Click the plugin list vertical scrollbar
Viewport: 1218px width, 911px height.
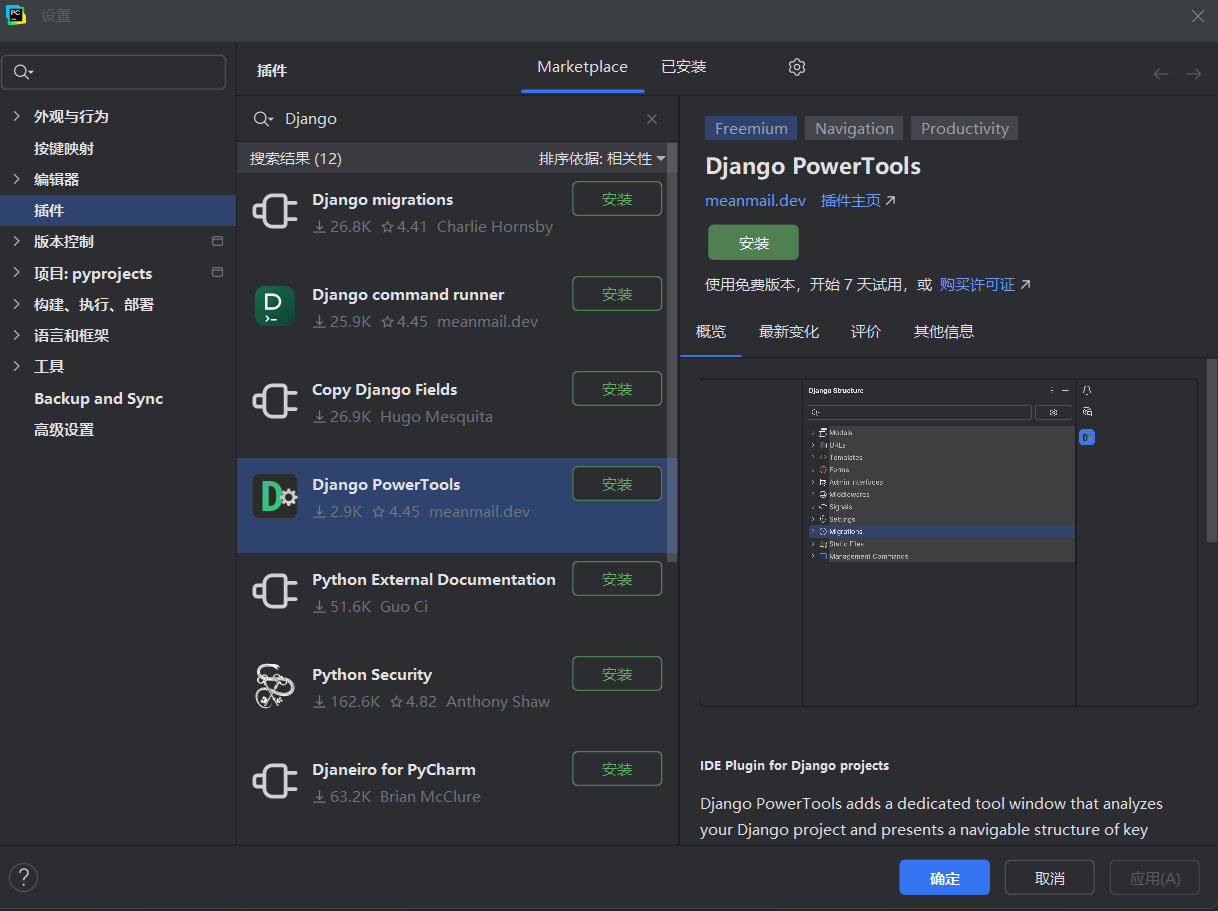pos(672,350)
